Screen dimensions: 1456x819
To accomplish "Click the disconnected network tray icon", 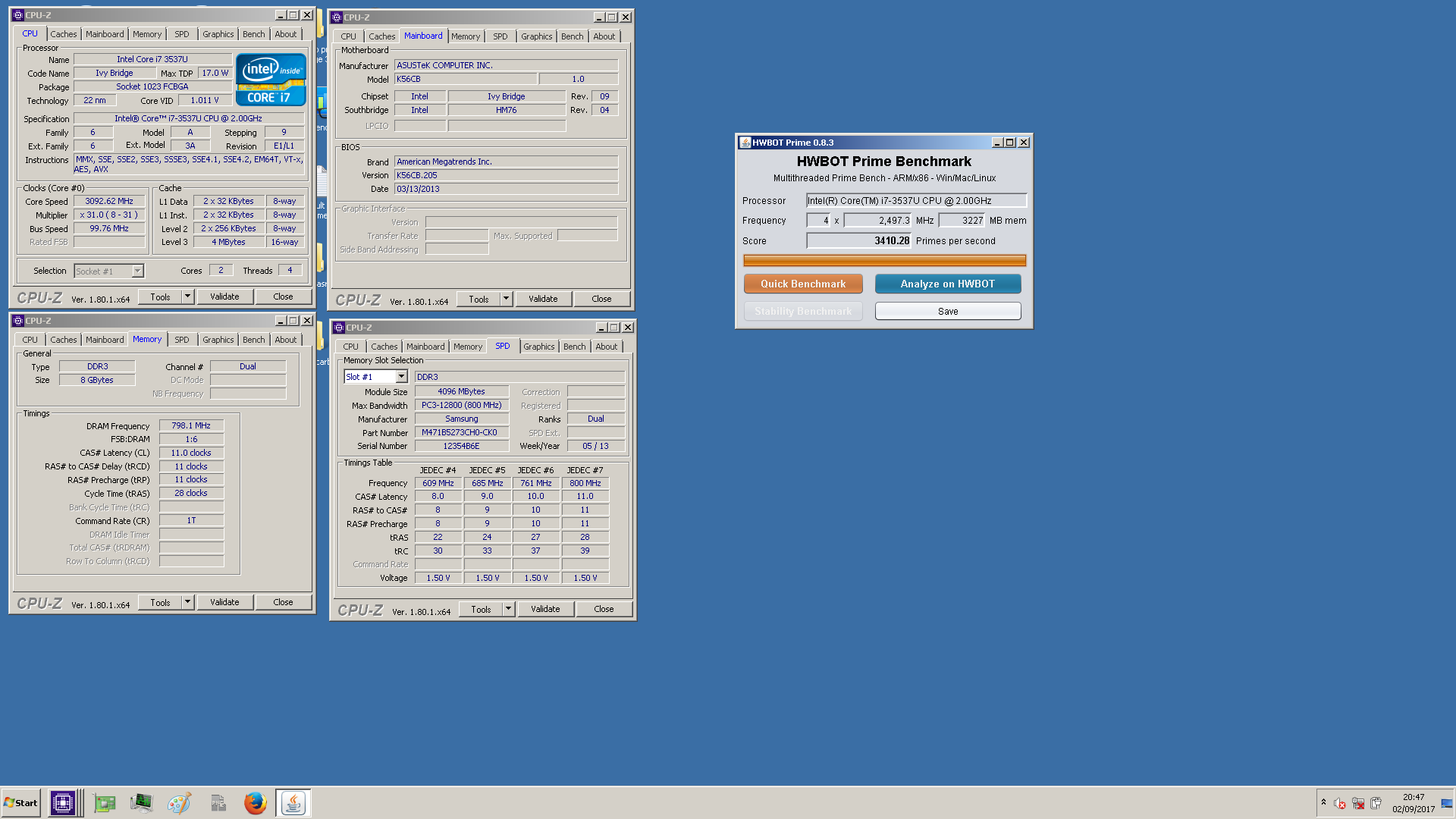I will point(1358,803).
